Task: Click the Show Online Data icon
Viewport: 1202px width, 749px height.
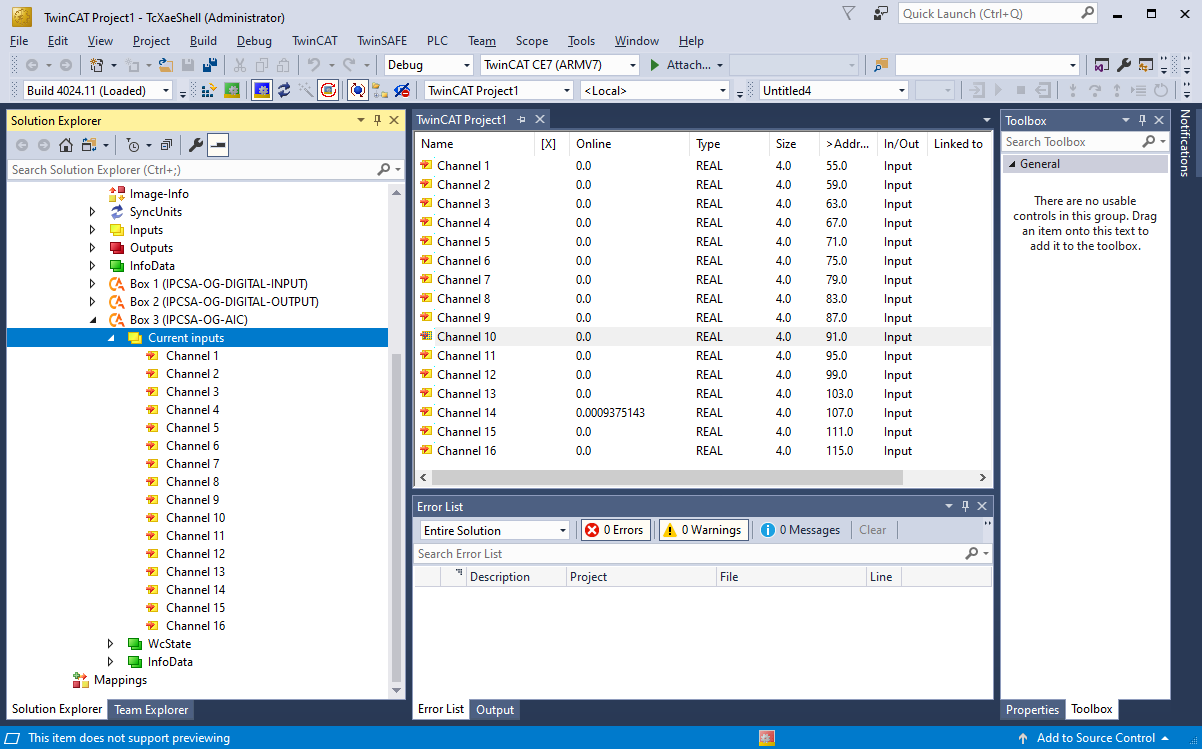Action: [x=357, y=90]
